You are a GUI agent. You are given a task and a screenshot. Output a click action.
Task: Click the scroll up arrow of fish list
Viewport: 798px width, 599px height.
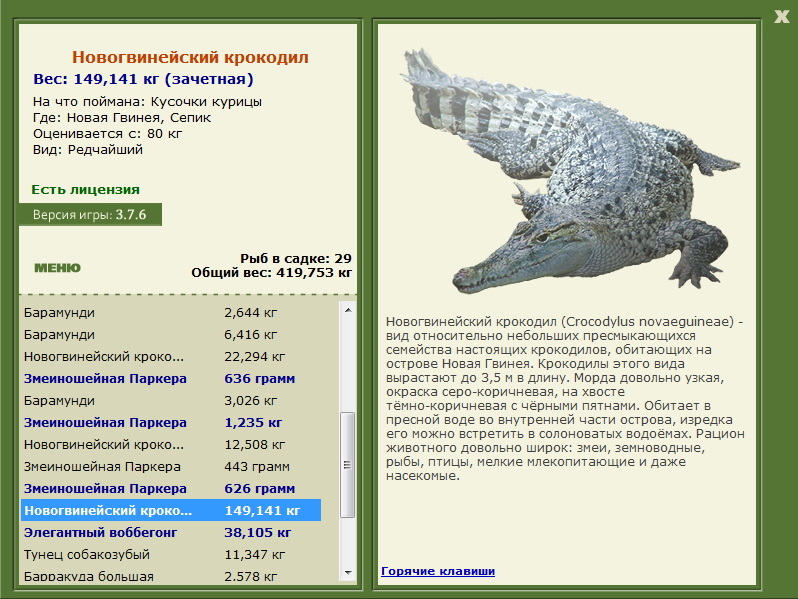pyautogui.click(x=348, y=310)
